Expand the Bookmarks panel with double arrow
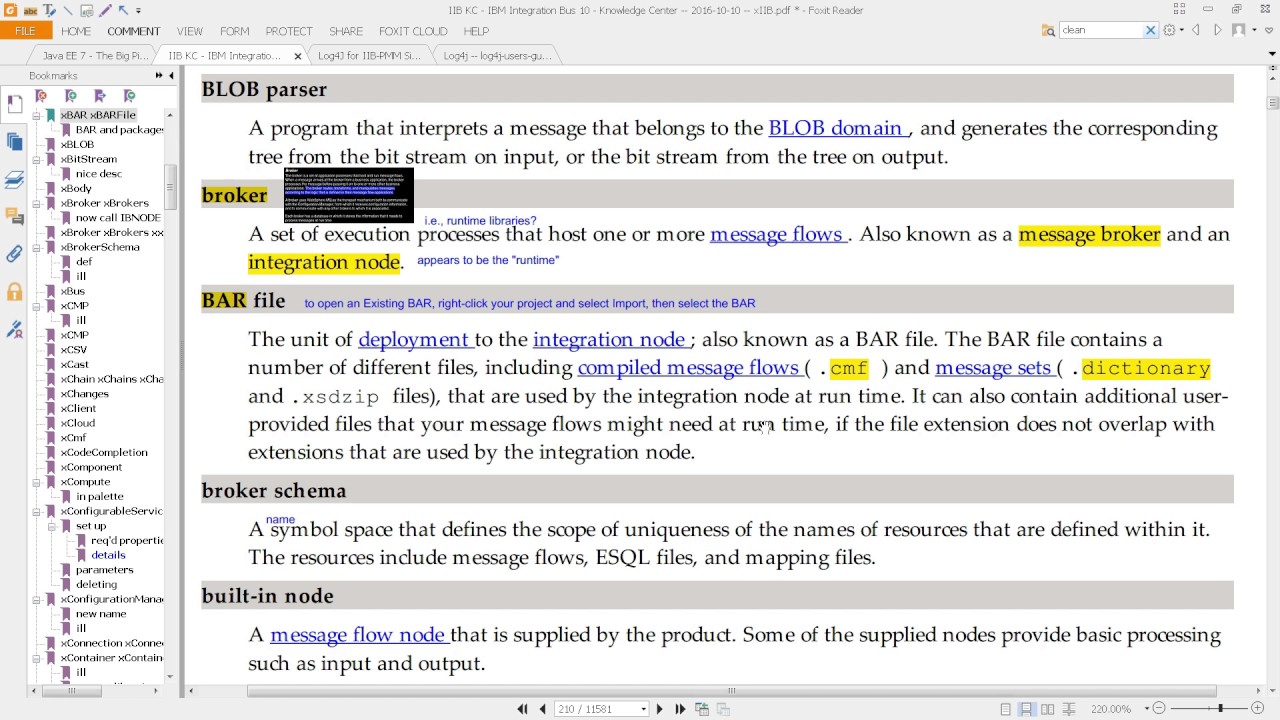This screenshot has width=1280, height=720. [x=158, y=76]
